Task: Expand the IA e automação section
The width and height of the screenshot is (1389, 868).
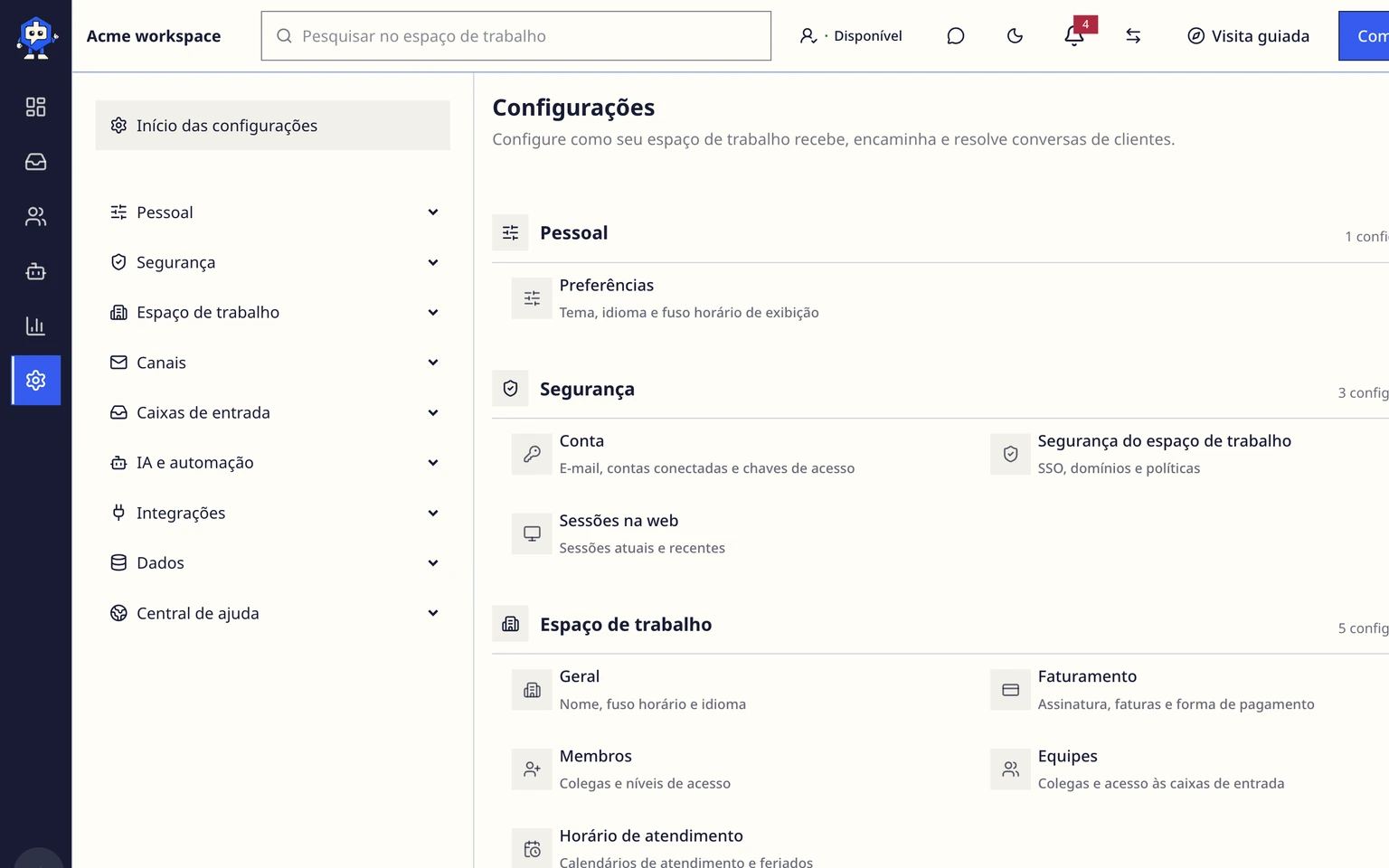Action: pyautogui.click(x=272, y=463)
